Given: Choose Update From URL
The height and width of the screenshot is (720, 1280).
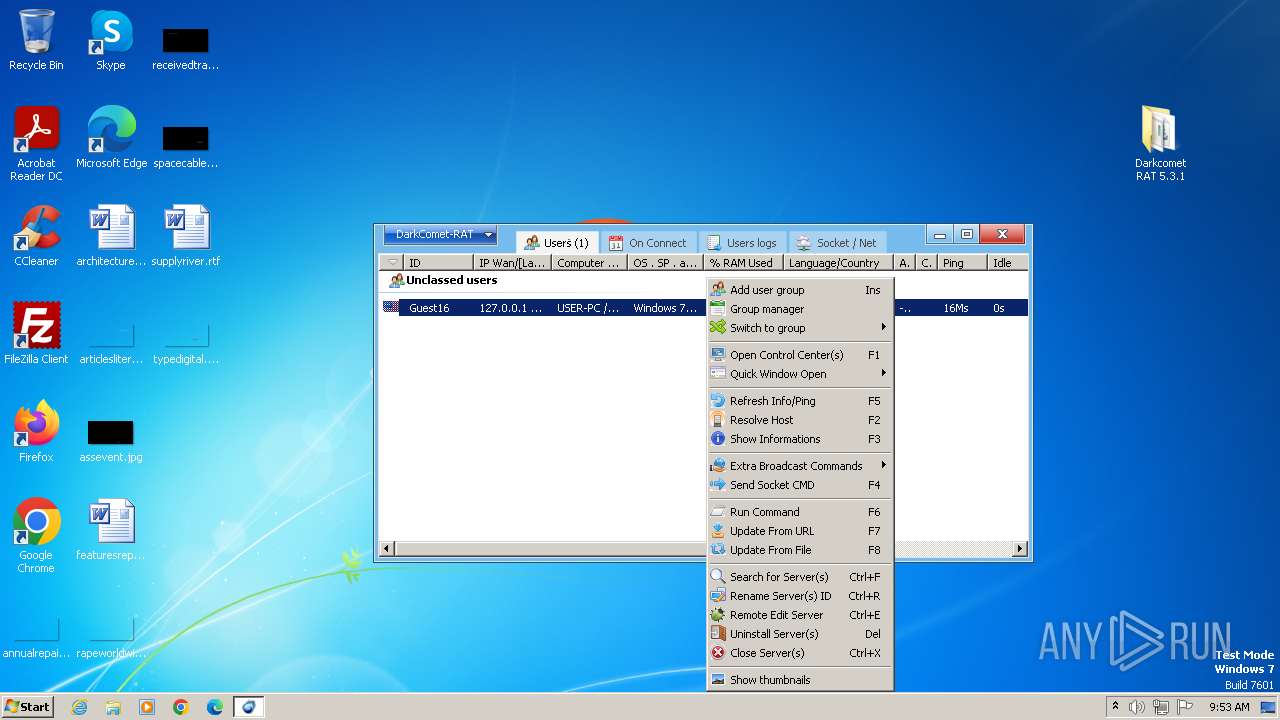Looking at the screenshot, I should click(799, 531).
